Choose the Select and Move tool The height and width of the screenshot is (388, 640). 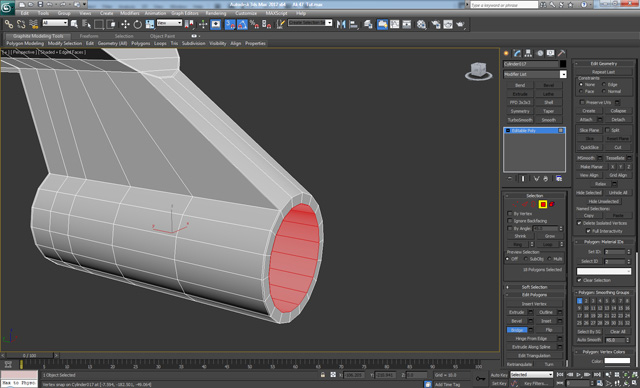125,24
